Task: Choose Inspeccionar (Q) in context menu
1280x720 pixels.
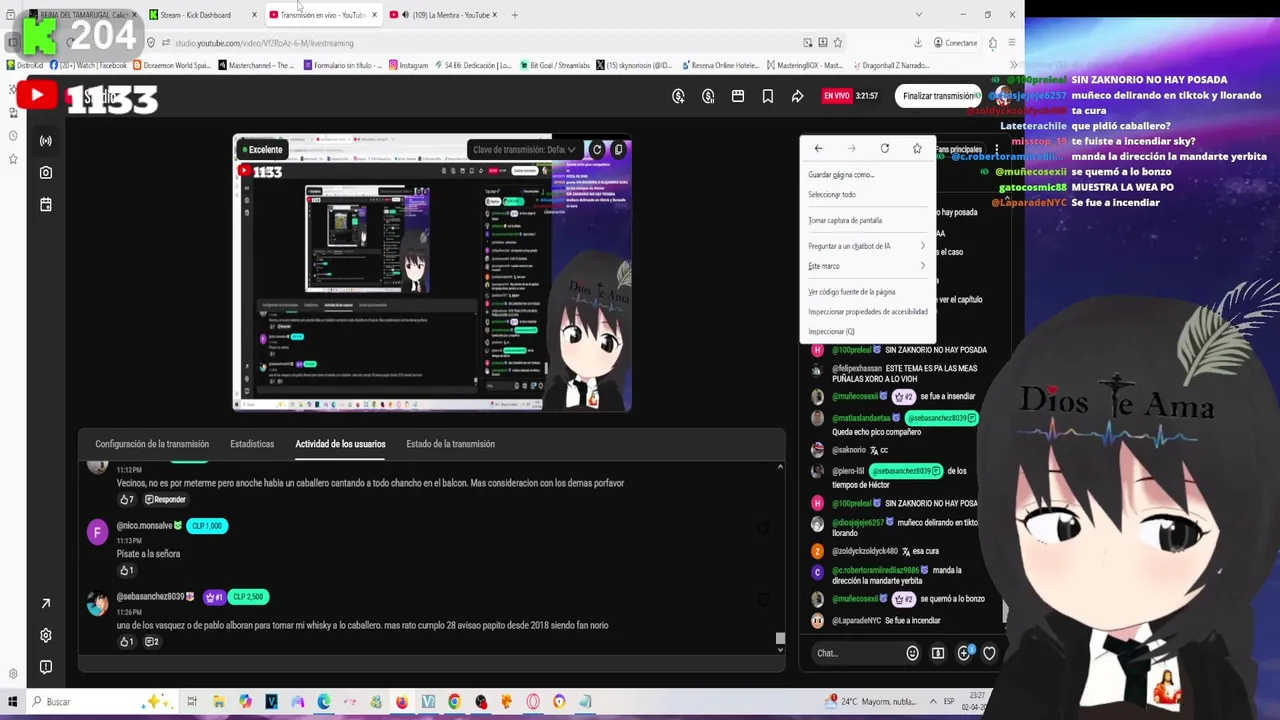Action: coord(867,332)
